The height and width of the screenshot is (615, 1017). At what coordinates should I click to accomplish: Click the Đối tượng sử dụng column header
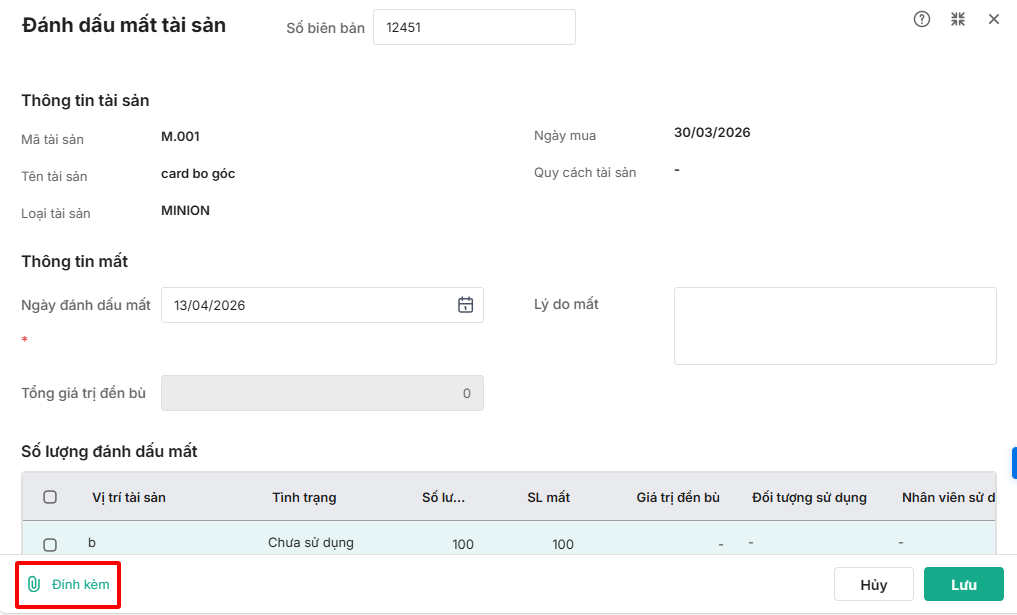point(809,497)
